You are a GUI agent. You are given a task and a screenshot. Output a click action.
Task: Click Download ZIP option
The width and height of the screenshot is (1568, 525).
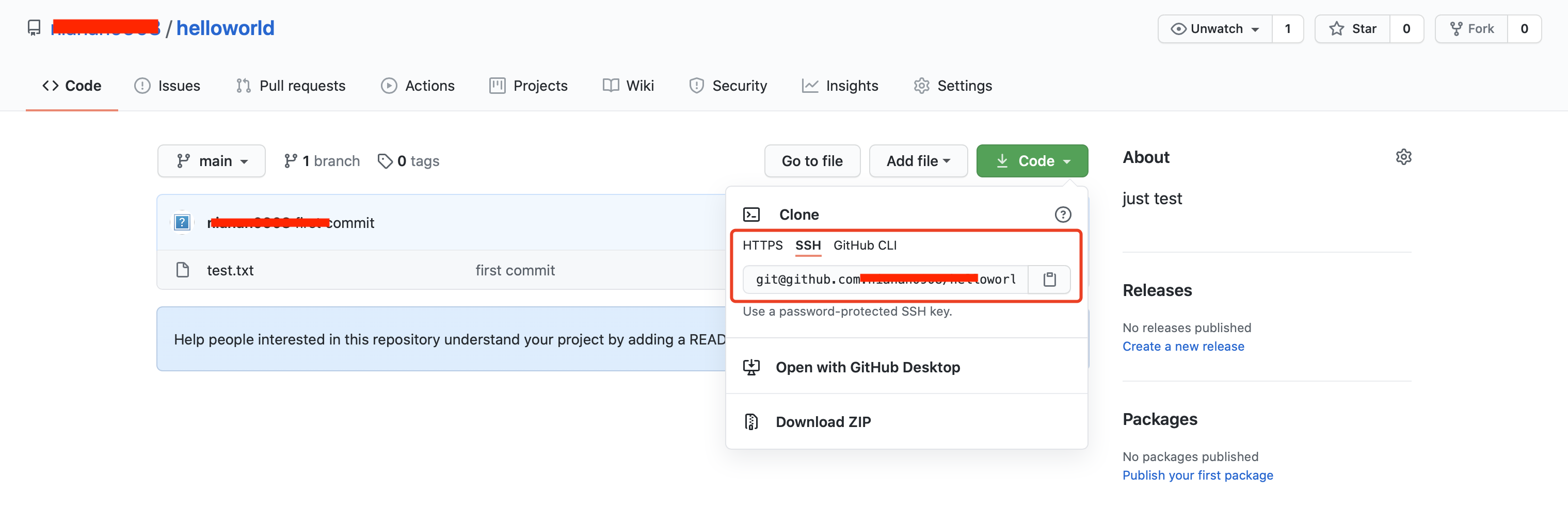pyautogui.click(x=822, y=421)
